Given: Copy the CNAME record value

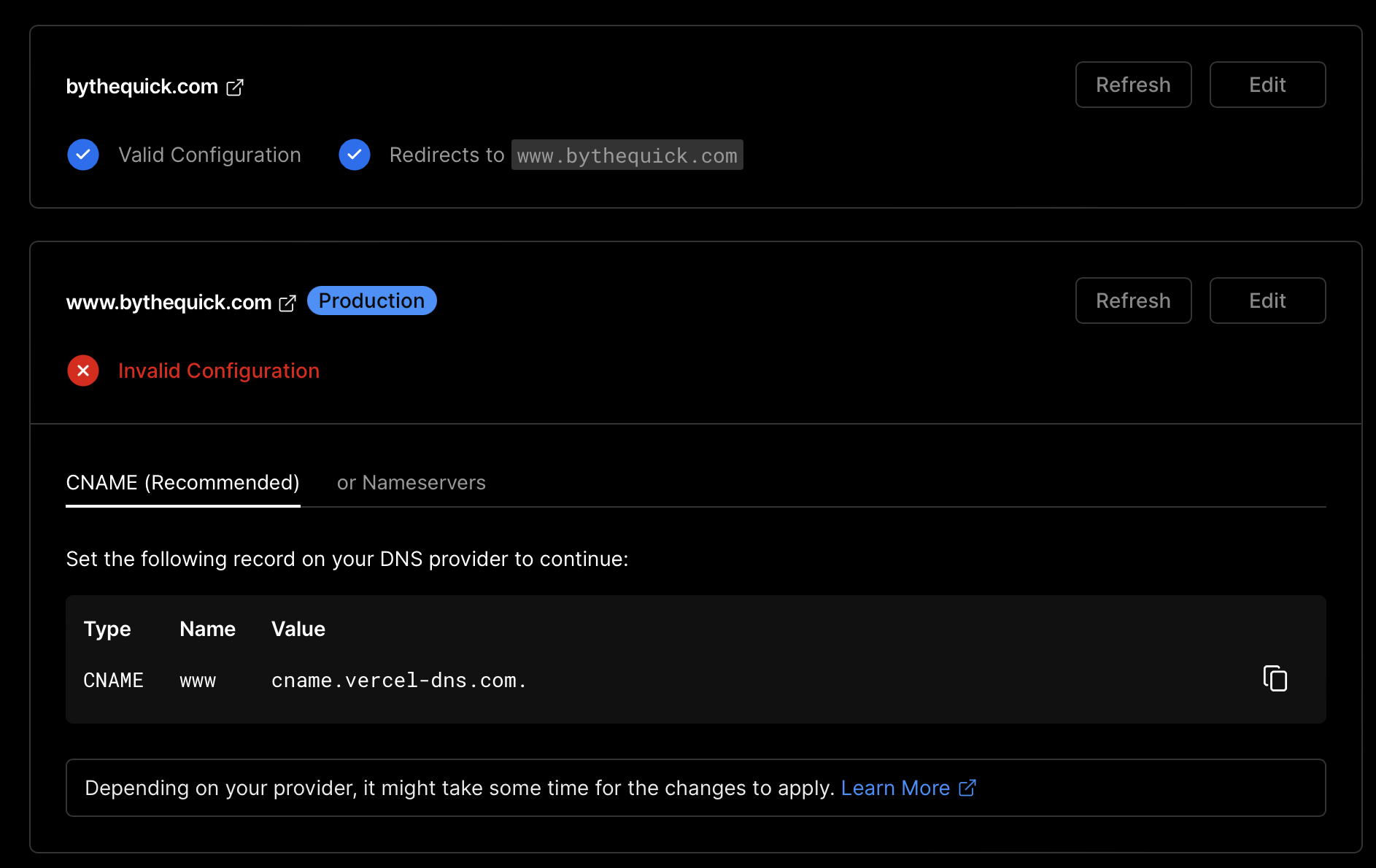Looking at the screenshot, I should 1275,678.
